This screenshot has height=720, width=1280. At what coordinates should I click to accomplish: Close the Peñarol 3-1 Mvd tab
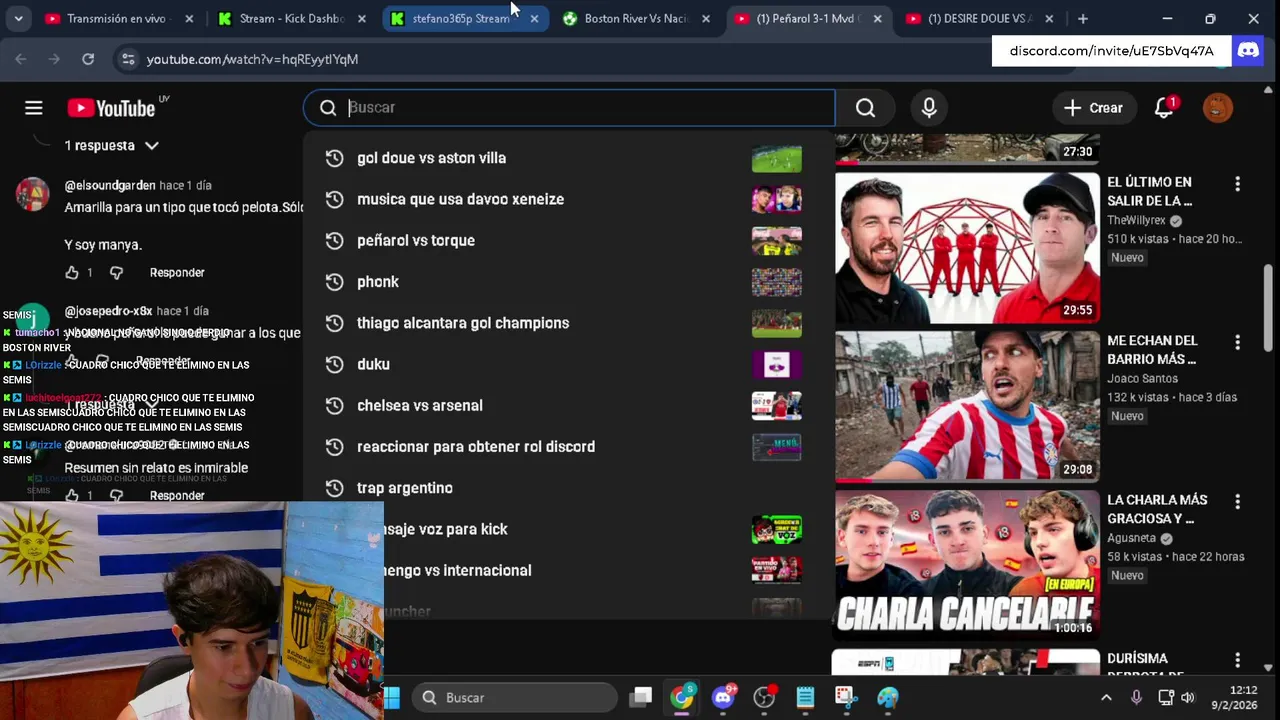pyautogui.click(x=877, y=19)
